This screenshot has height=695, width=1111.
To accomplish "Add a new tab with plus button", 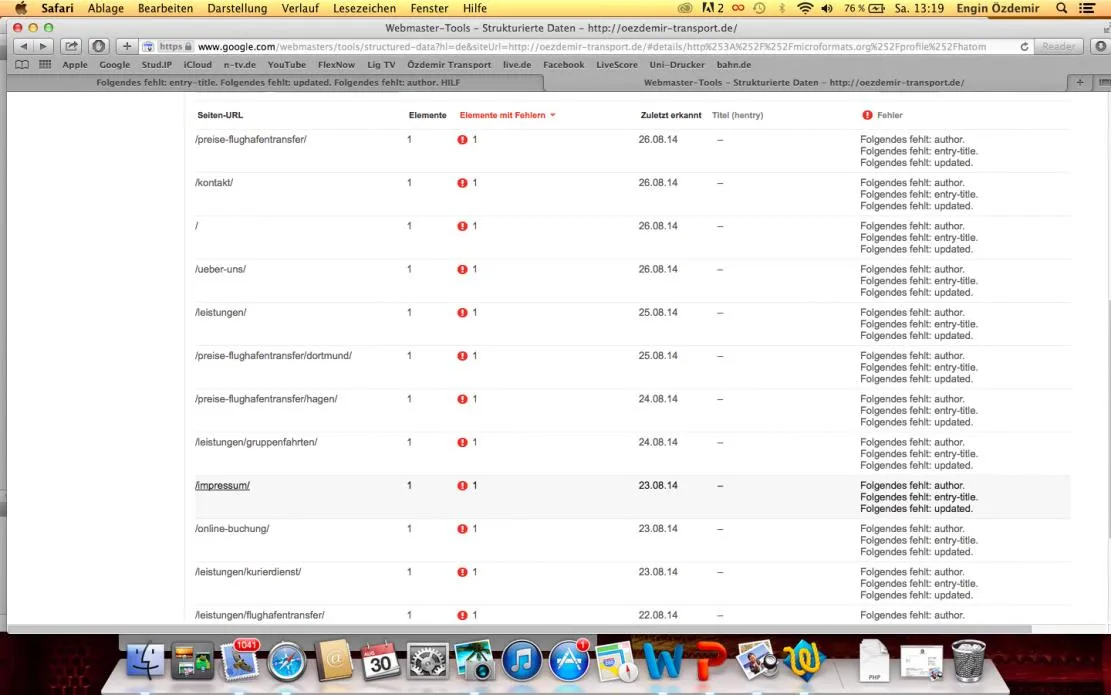I will (1080, 82).
